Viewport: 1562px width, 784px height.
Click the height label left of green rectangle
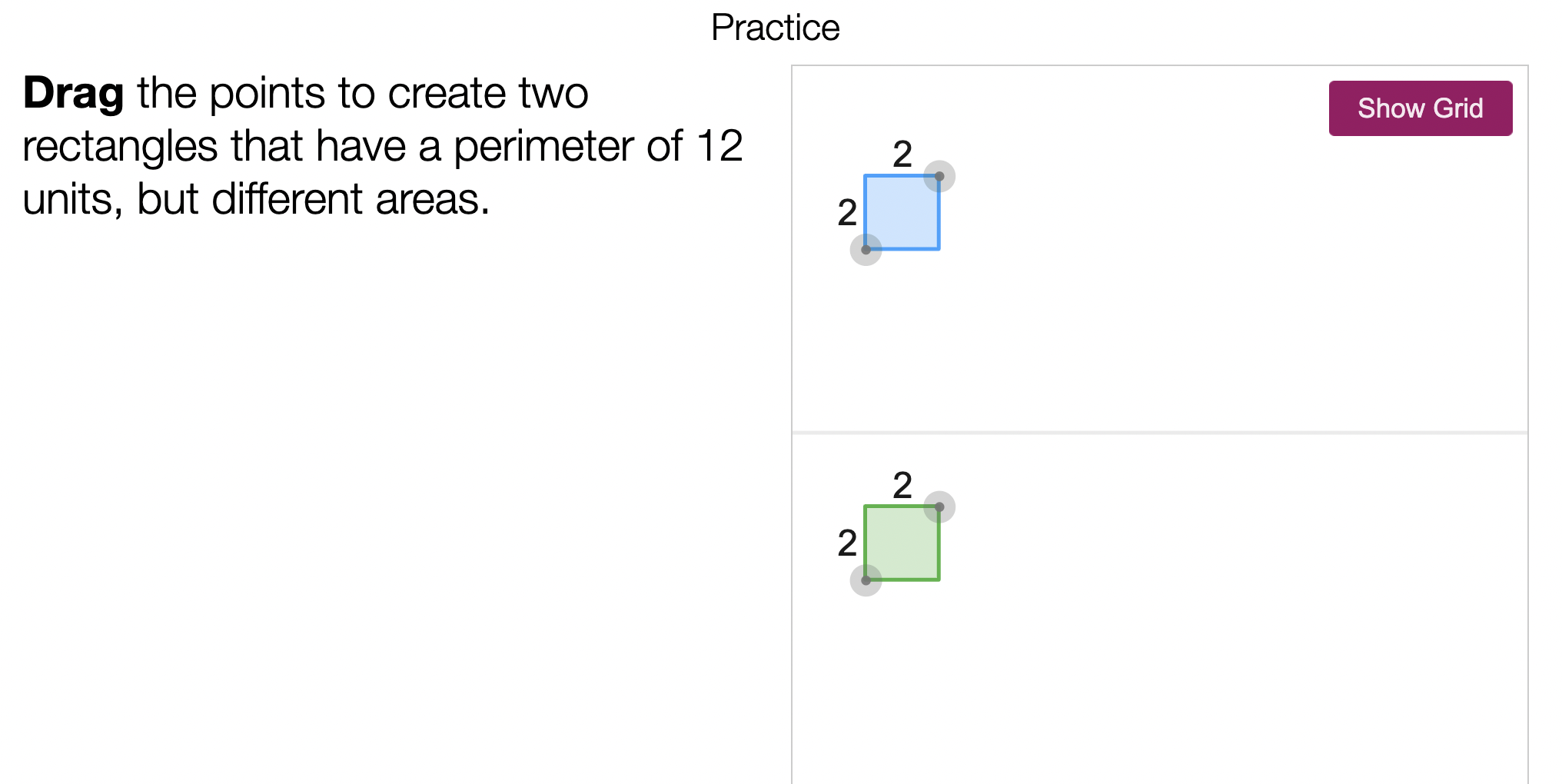point(847,543)
